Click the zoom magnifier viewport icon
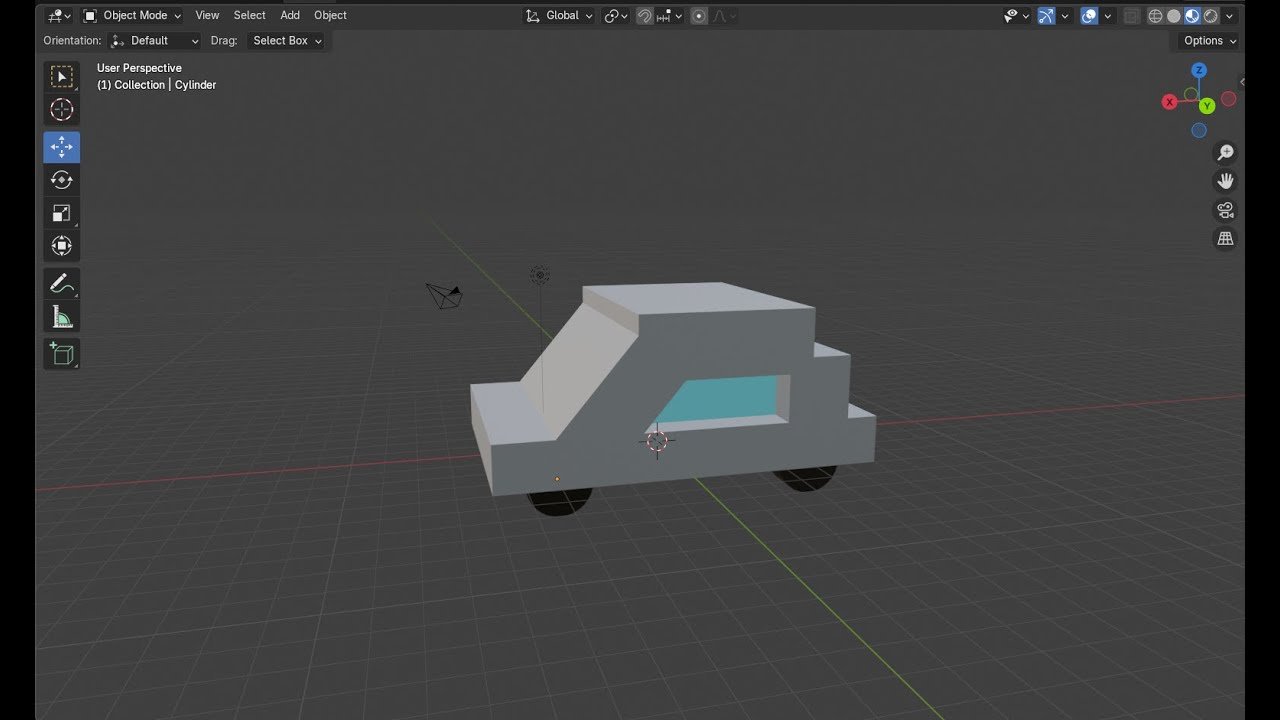 coord(1225,152)
